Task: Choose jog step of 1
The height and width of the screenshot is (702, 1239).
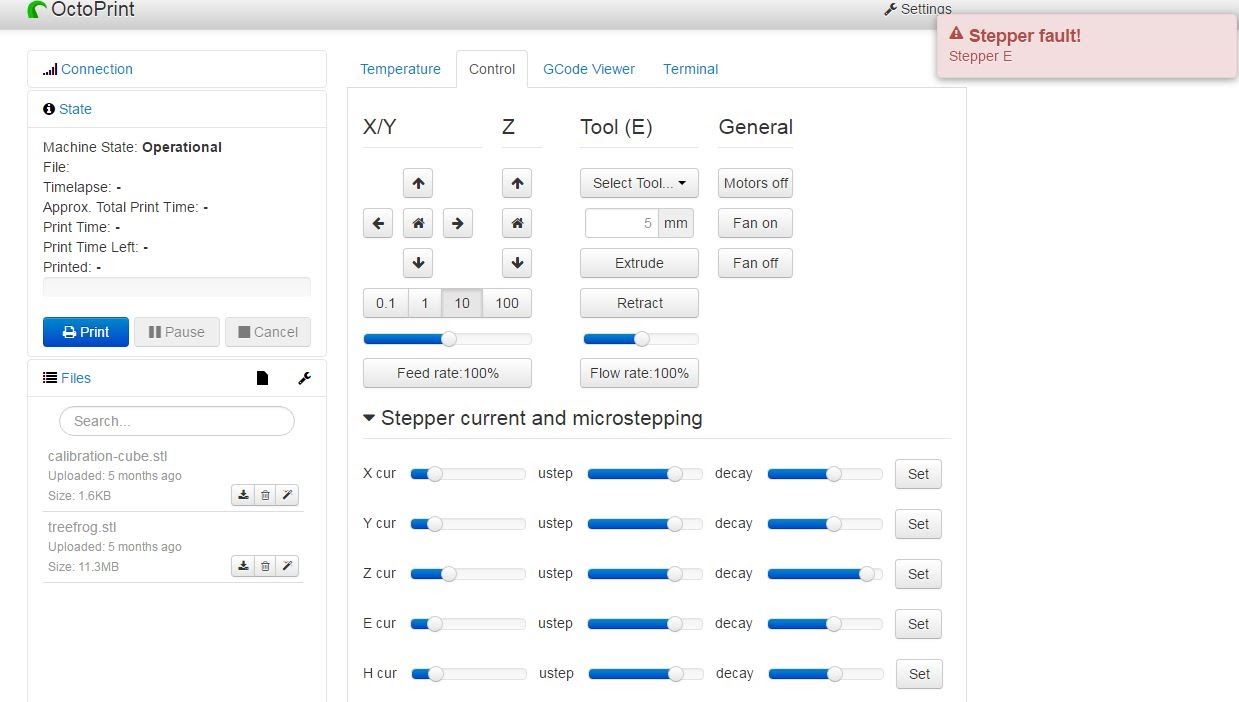Action: click(424, 303)
